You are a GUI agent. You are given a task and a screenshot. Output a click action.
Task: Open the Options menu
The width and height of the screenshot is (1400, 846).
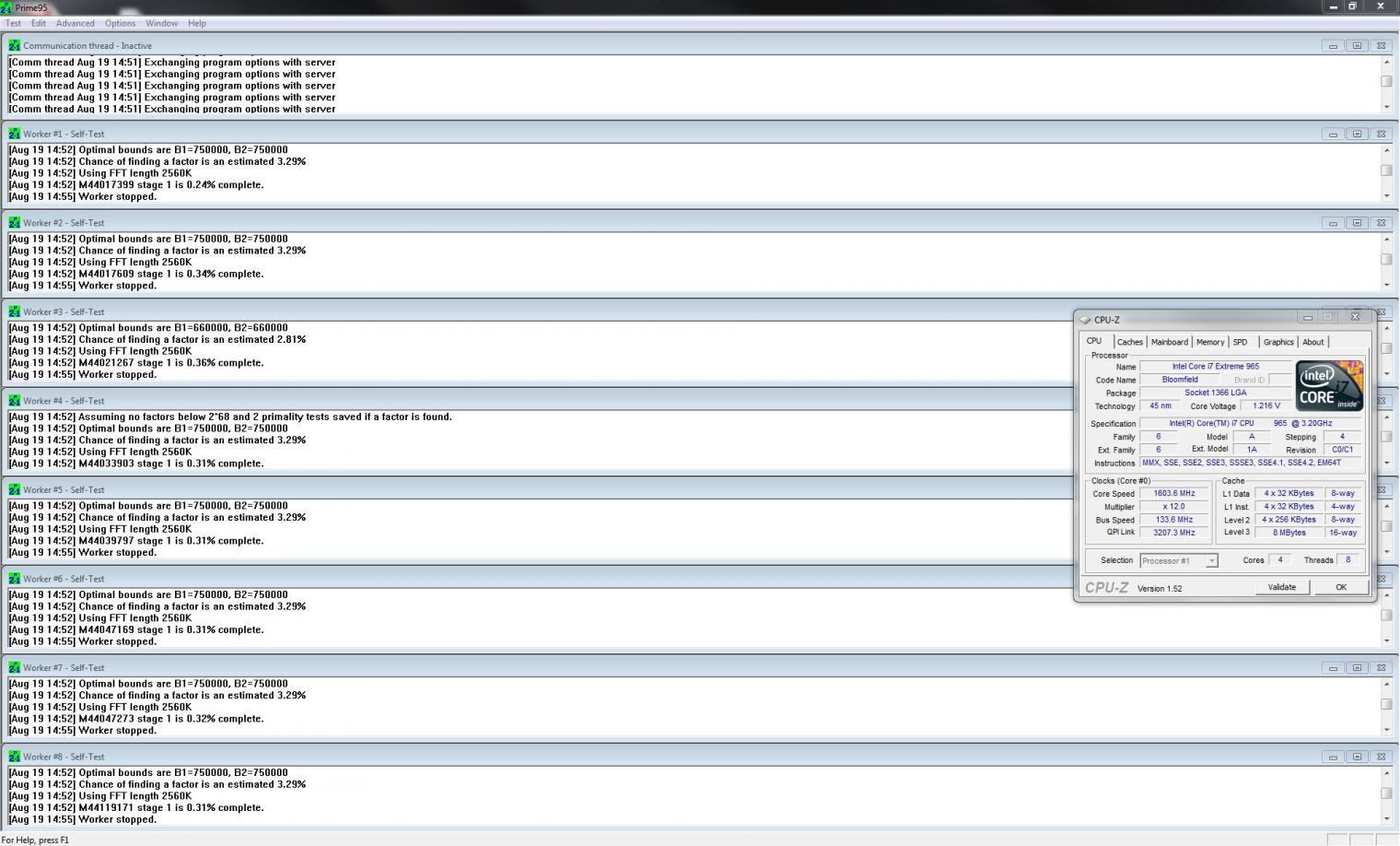coord(120,23)
